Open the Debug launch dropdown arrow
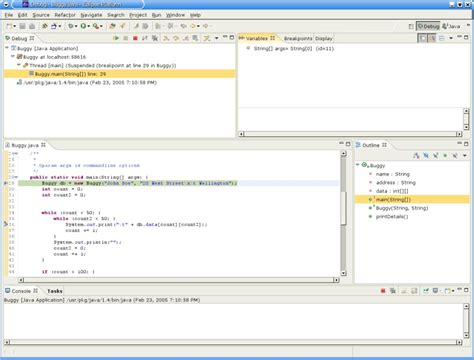474x360 pixels. coord(76,26)
